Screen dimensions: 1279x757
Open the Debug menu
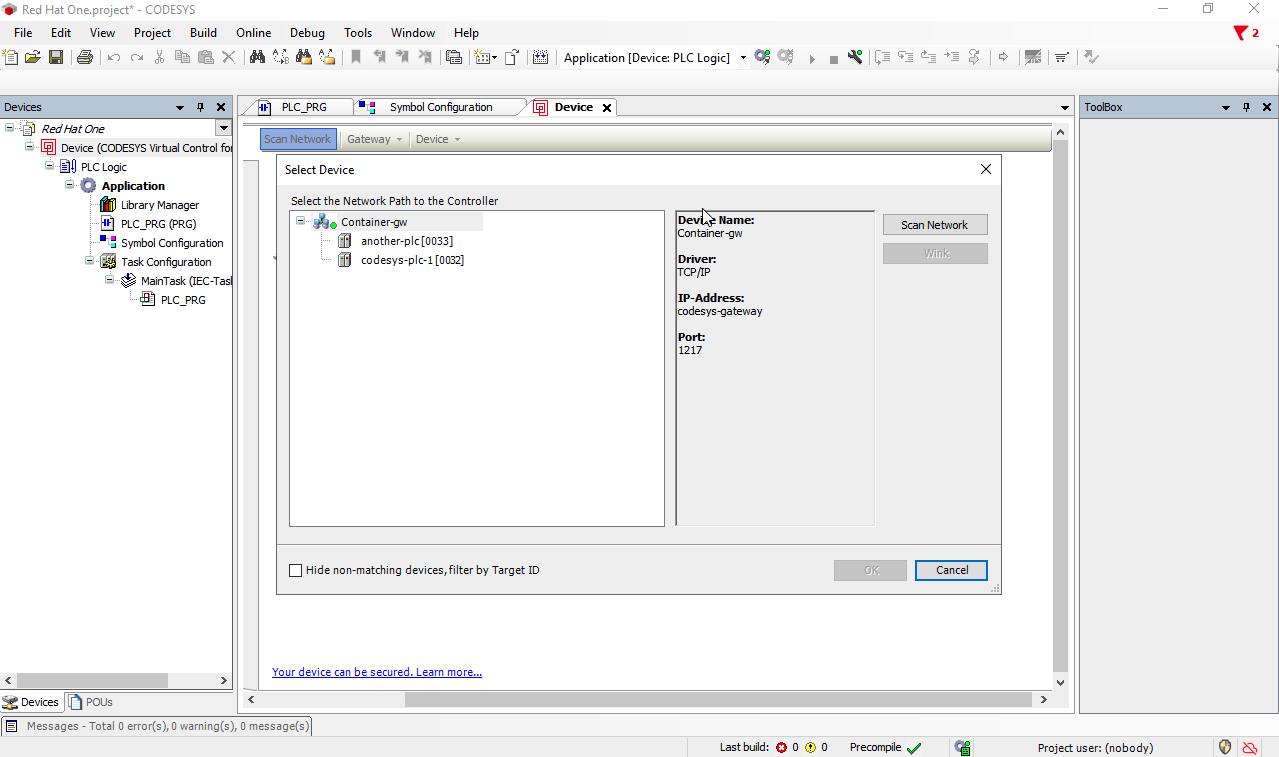(307, 32)
